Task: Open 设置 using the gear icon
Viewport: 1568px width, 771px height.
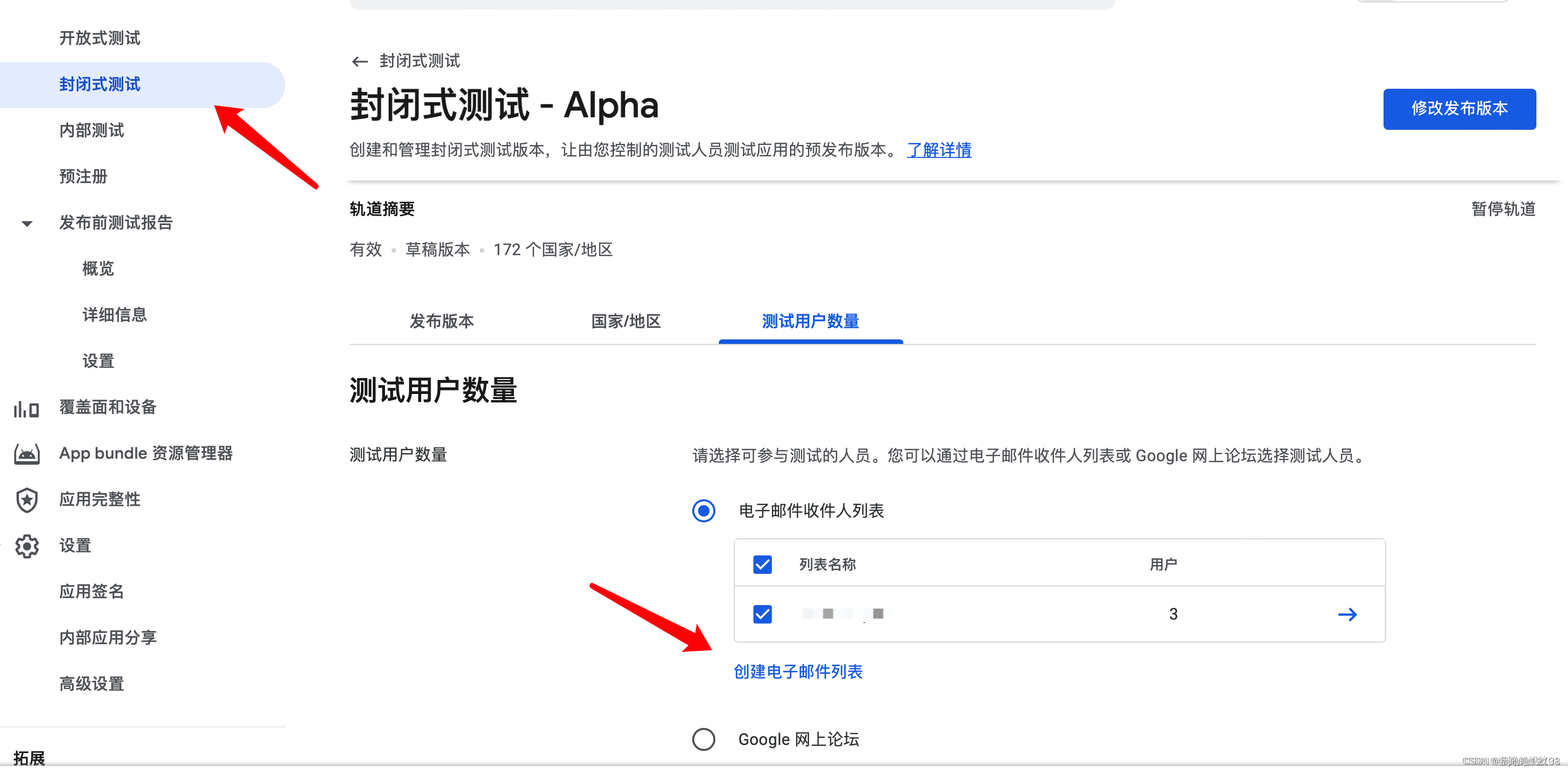Action: point(27,546)
